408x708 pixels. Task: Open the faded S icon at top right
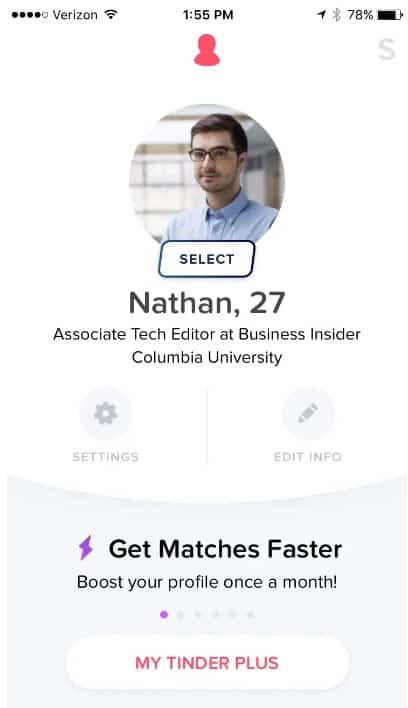click(x=386, y=50)
